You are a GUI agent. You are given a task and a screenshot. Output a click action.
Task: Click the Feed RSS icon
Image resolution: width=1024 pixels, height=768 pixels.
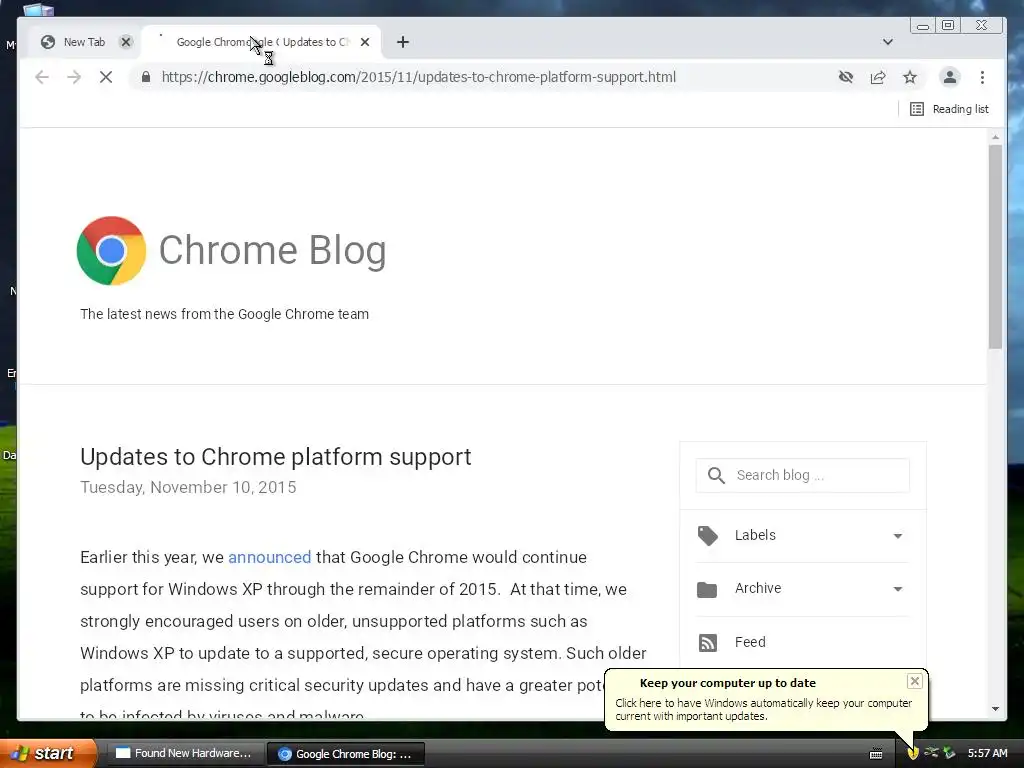(x=708, y=643)
